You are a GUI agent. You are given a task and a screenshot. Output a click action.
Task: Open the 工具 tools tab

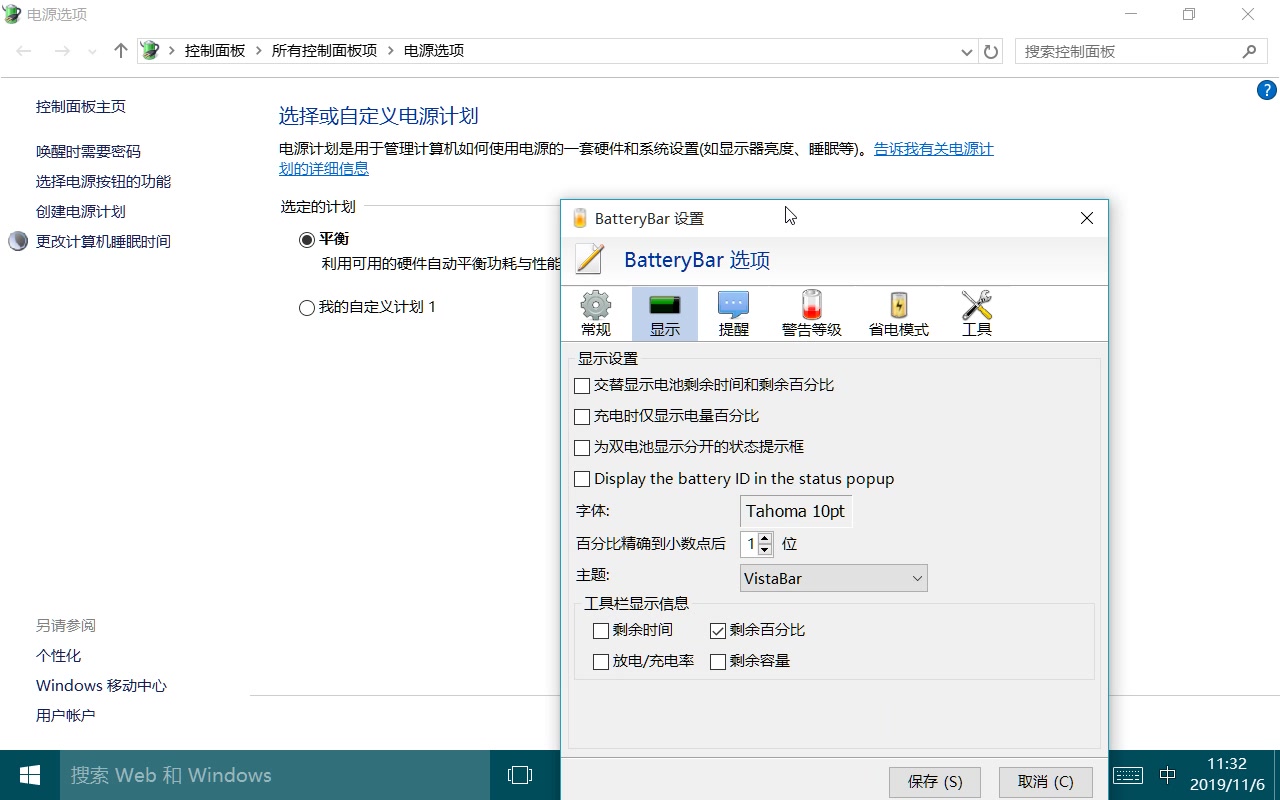point(977,314)
